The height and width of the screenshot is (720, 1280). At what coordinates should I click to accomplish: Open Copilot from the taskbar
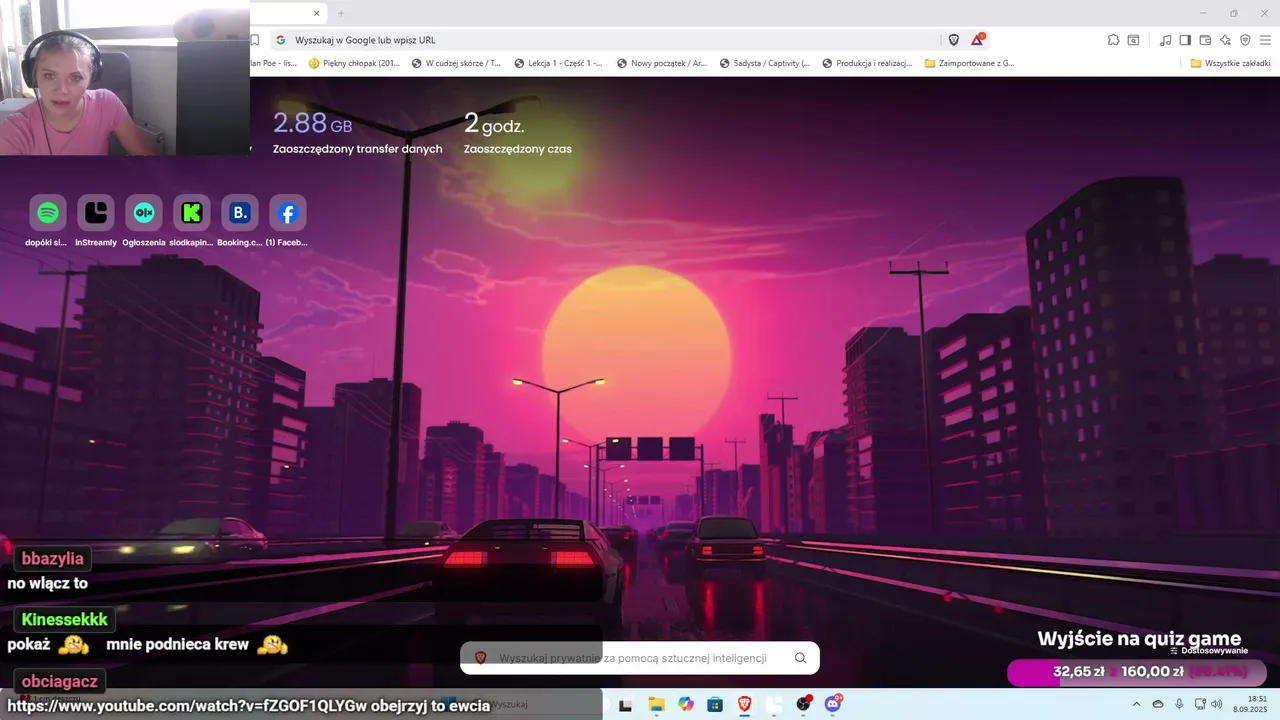tap(686, 704)
